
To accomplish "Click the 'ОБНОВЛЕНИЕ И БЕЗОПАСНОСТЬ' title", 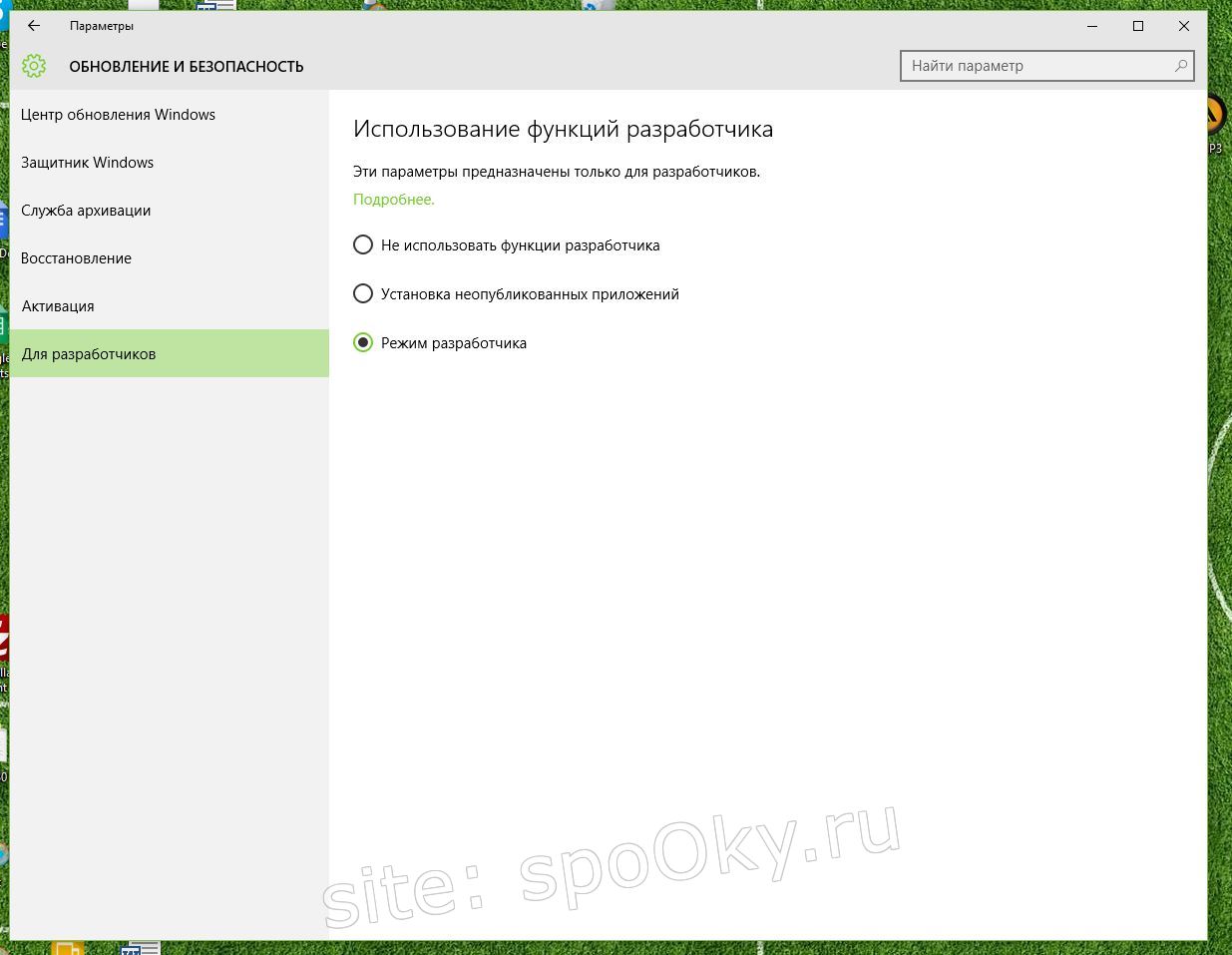I will tap(187, 67).
